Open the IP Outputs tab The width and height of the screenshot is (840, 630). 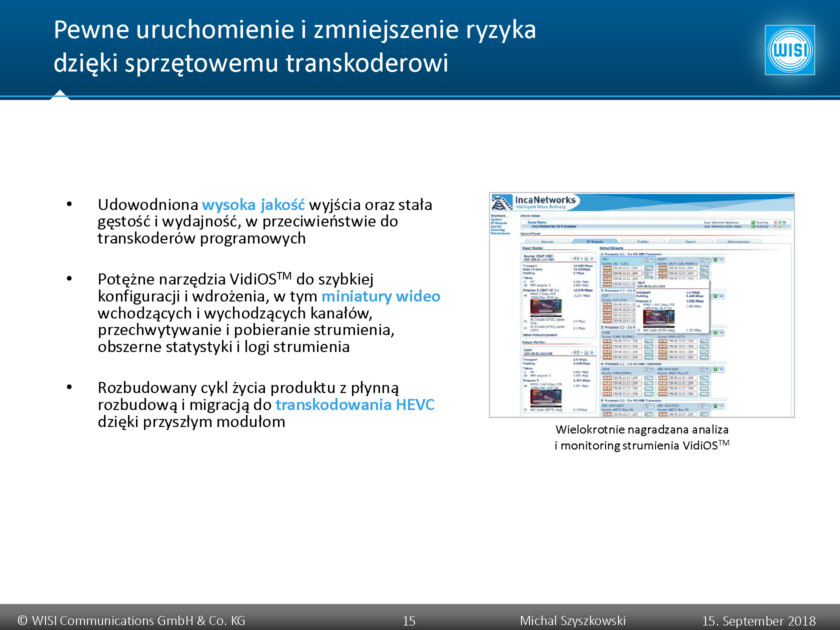click(594, 242)
